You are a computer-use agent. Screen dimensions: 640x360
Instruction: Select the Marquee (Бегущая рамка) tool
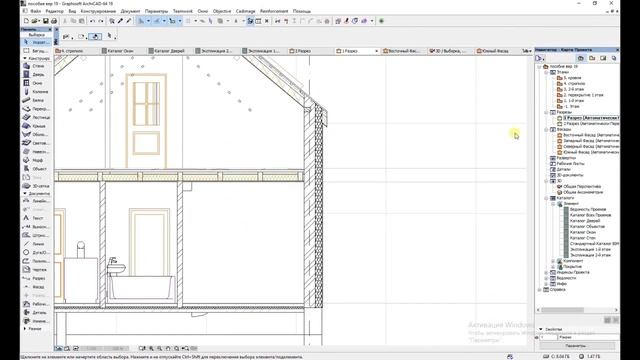(x=36, y=51)
